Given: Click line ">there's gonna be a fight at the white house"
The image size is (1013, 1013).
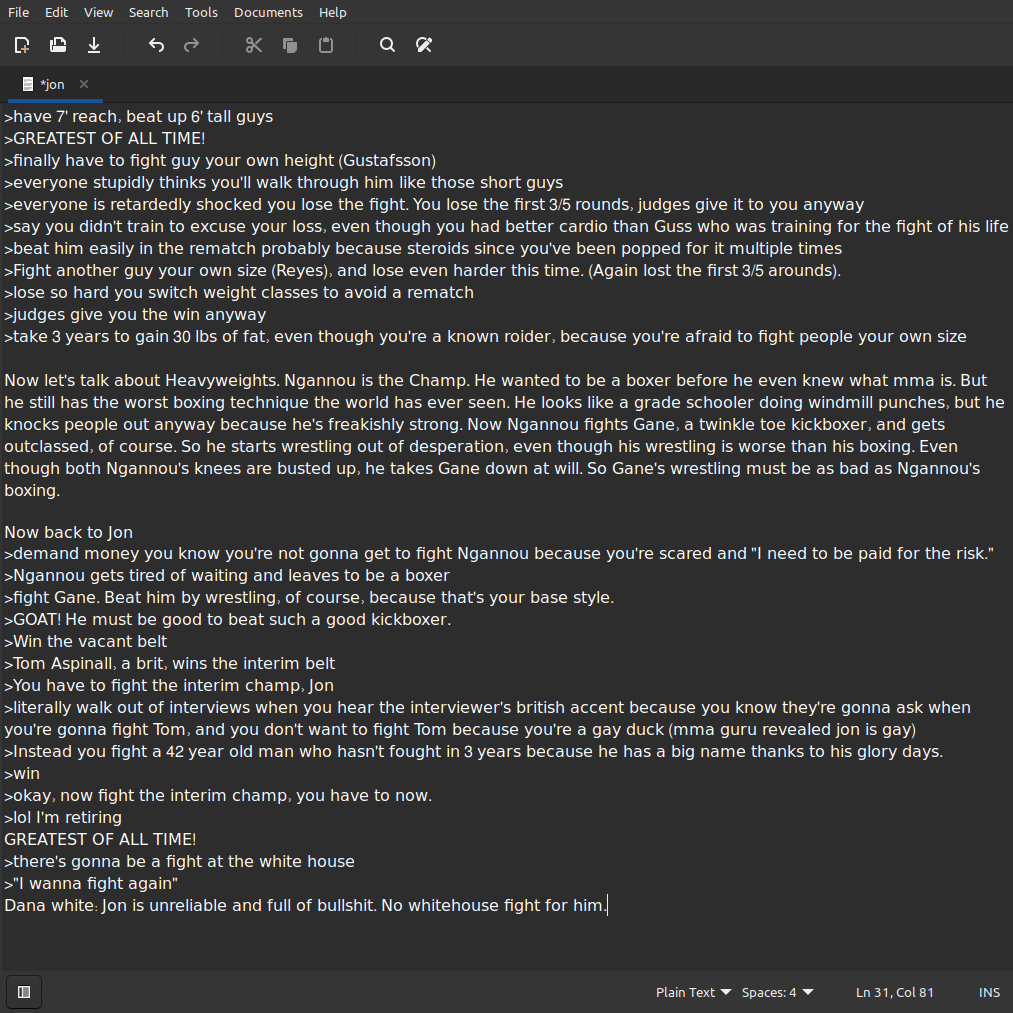Looking at the screenshot, I should tap(180, 861).
